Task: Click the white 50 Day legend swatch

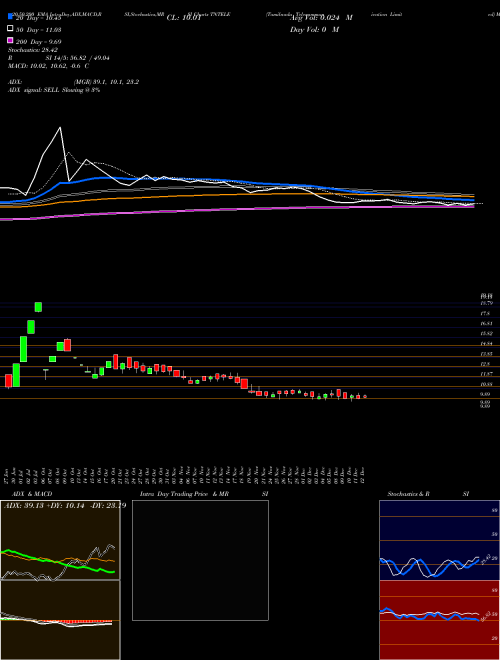Action: (10, 29)
